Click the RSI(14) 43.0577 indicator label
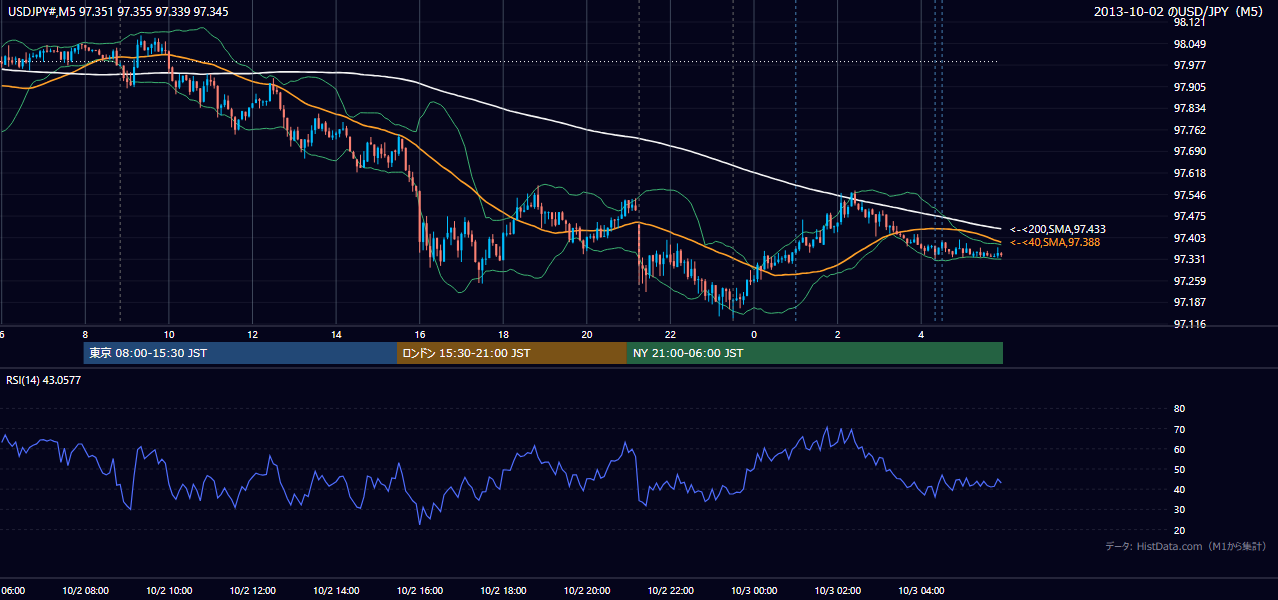1278x600 pixels. [44, 380]
